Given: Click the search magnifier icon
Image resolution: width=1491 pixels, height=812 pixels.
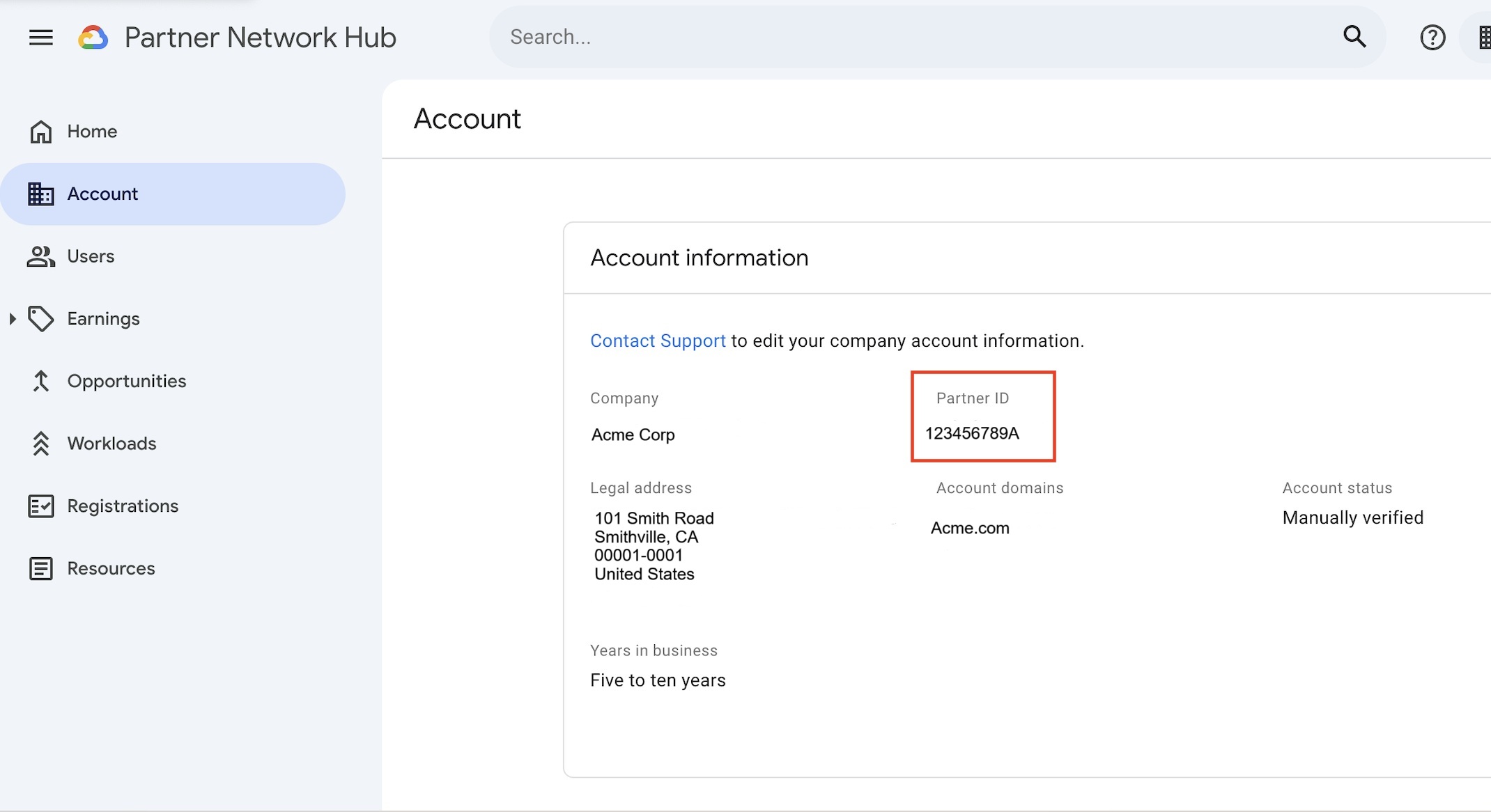Looking at the screenshot, I should [1354, 36].
